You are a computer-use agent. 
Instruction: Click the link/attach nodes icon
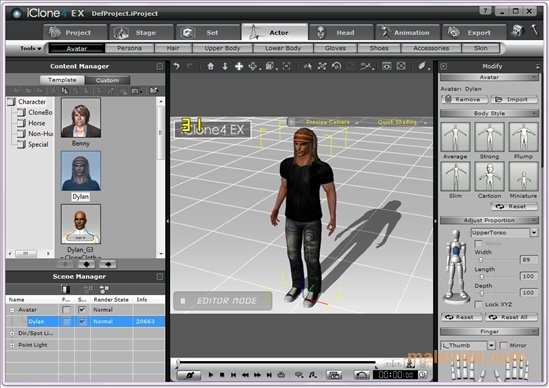pyautogui.click(x=322, y=66)
